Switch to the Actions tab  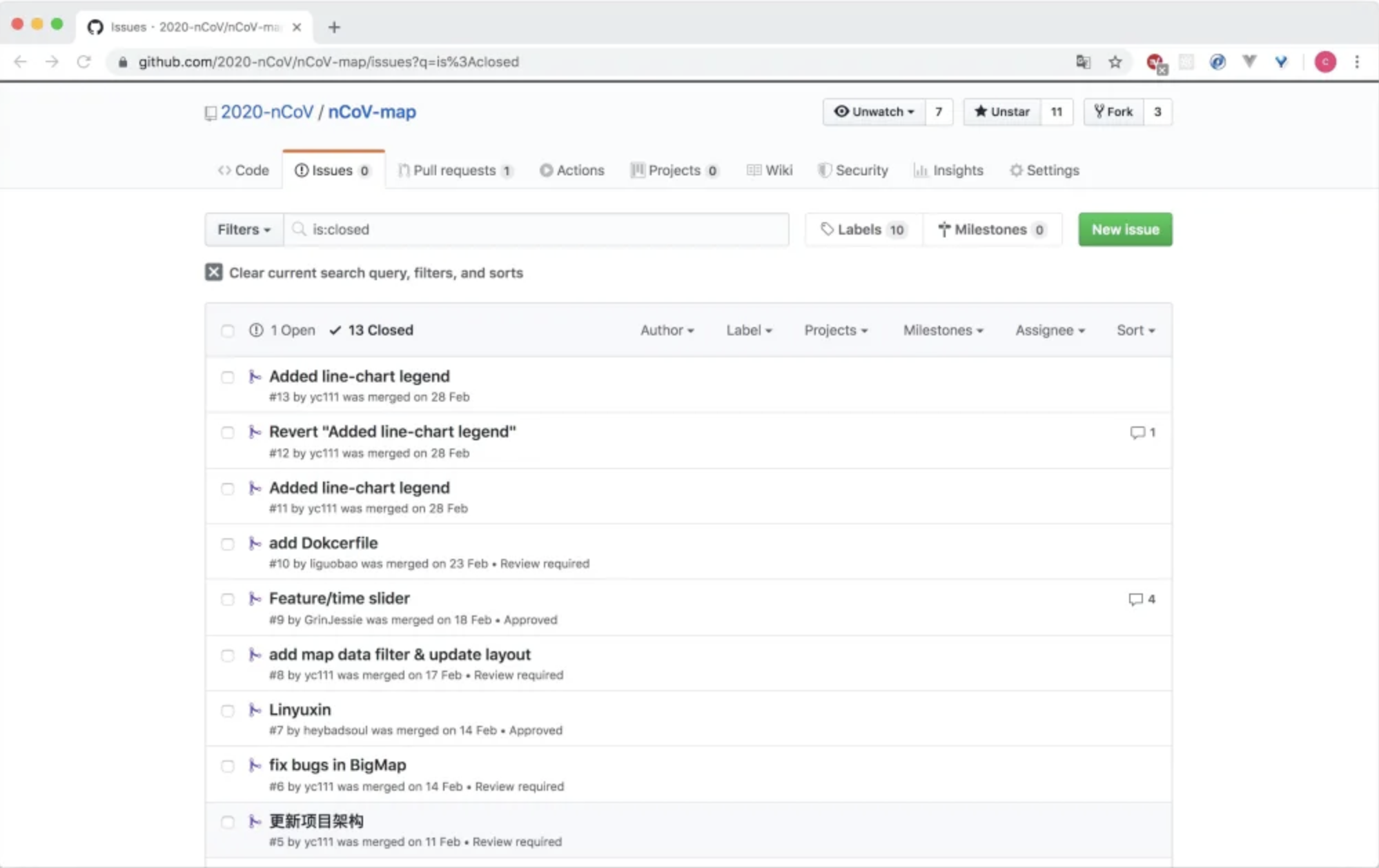coord(571,170)
